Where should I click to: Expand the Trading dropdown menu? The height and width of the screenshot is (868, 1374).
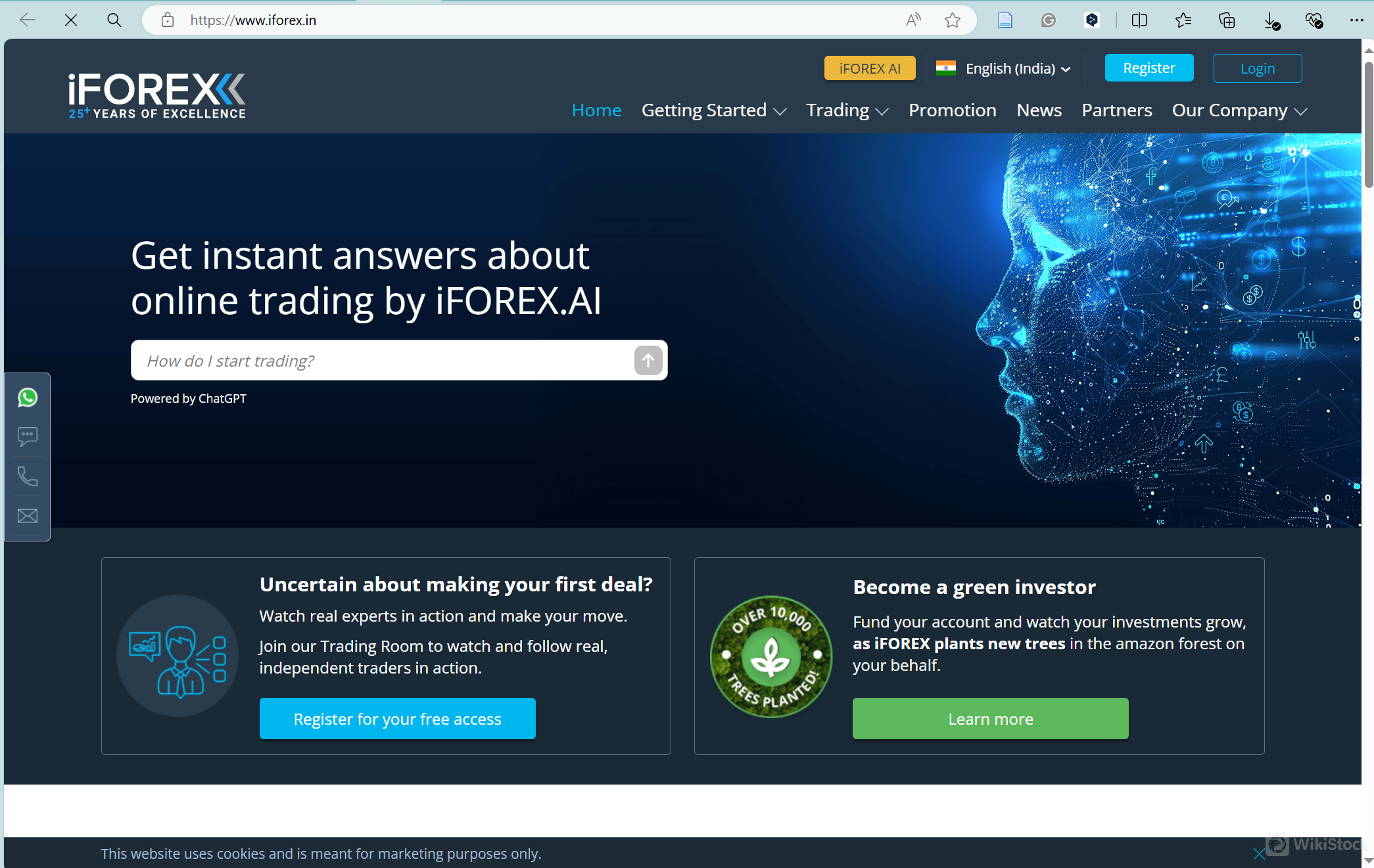[x=847, y=110]
